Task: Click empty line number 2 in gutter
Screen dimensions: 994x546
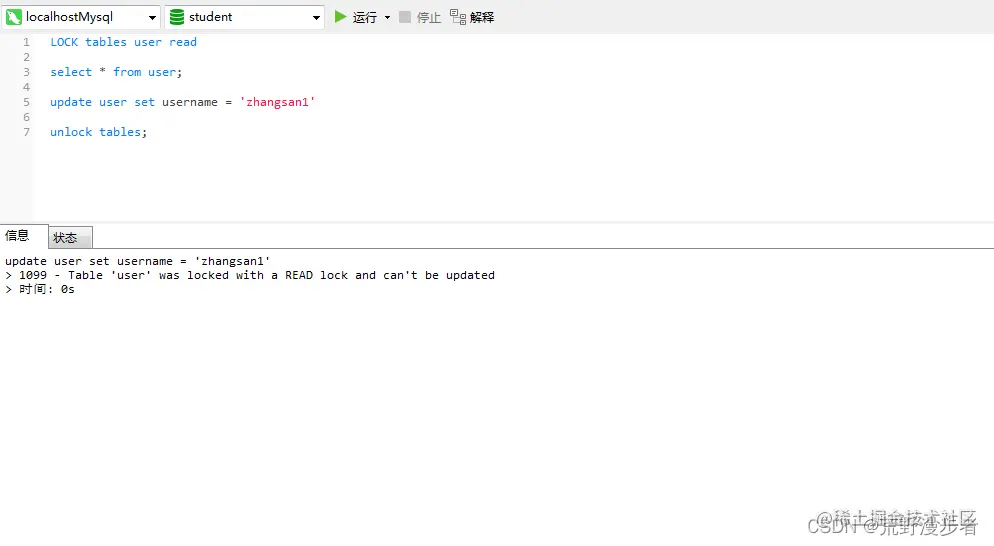Action: 26,57
